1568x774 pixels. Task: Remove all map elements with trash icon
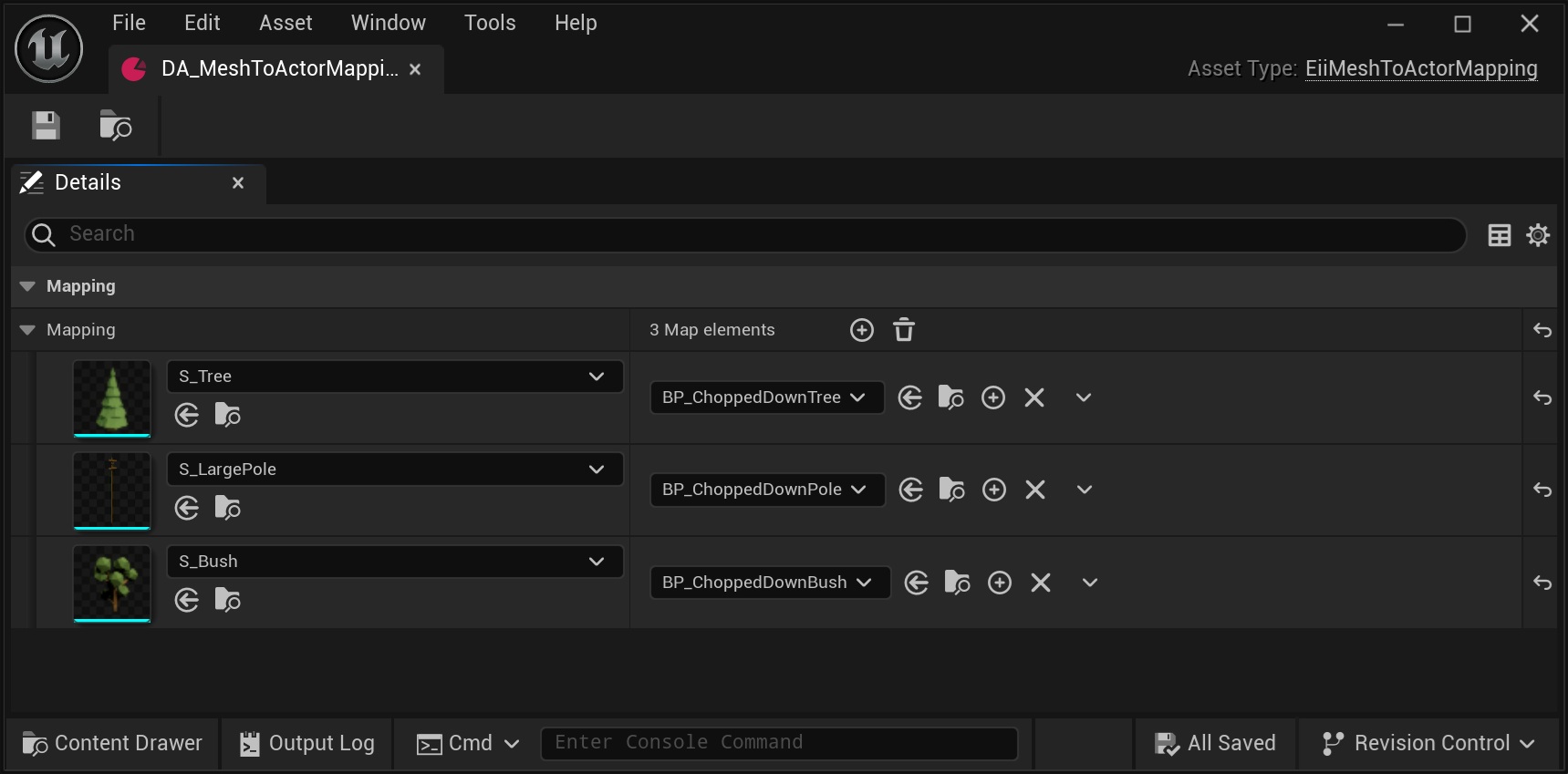pyautogui.click(x=903, y=330)
